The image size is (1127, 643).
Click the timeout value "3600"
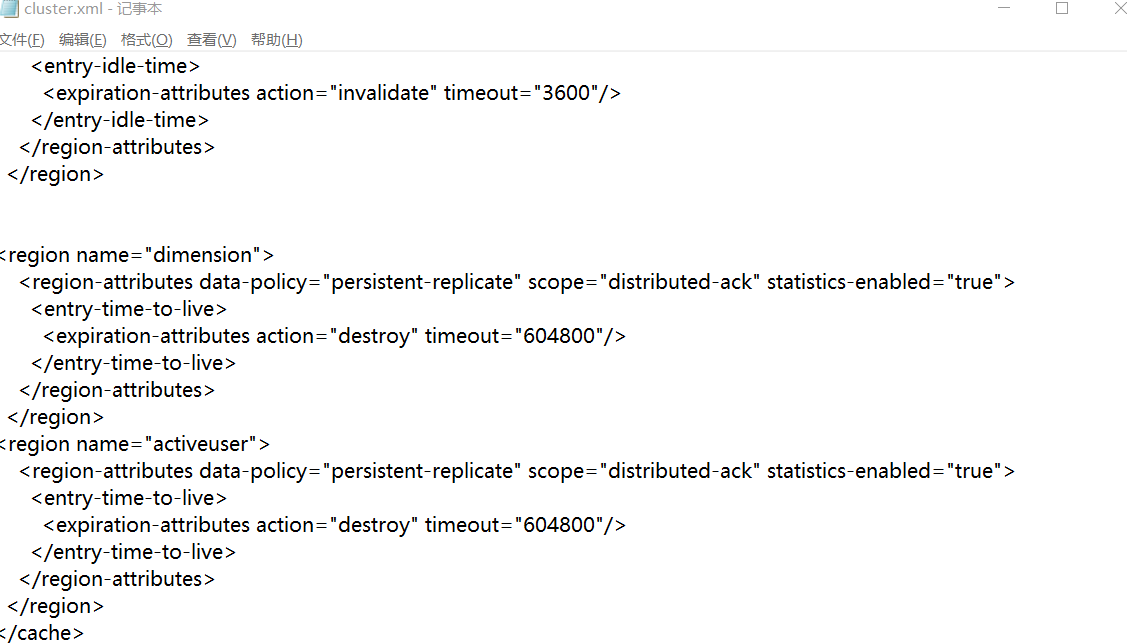click(x=569, y=93)
